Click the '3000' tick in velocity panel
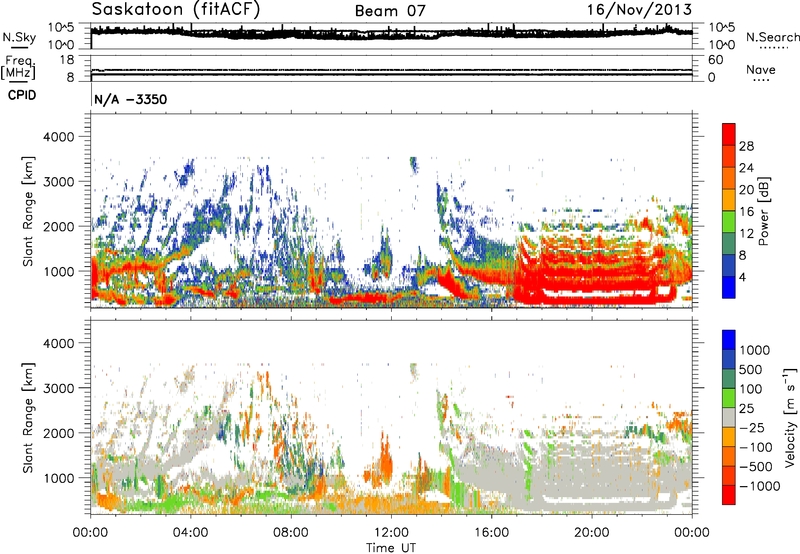Screen dimensions: 800x554 [x=59, y=388]
